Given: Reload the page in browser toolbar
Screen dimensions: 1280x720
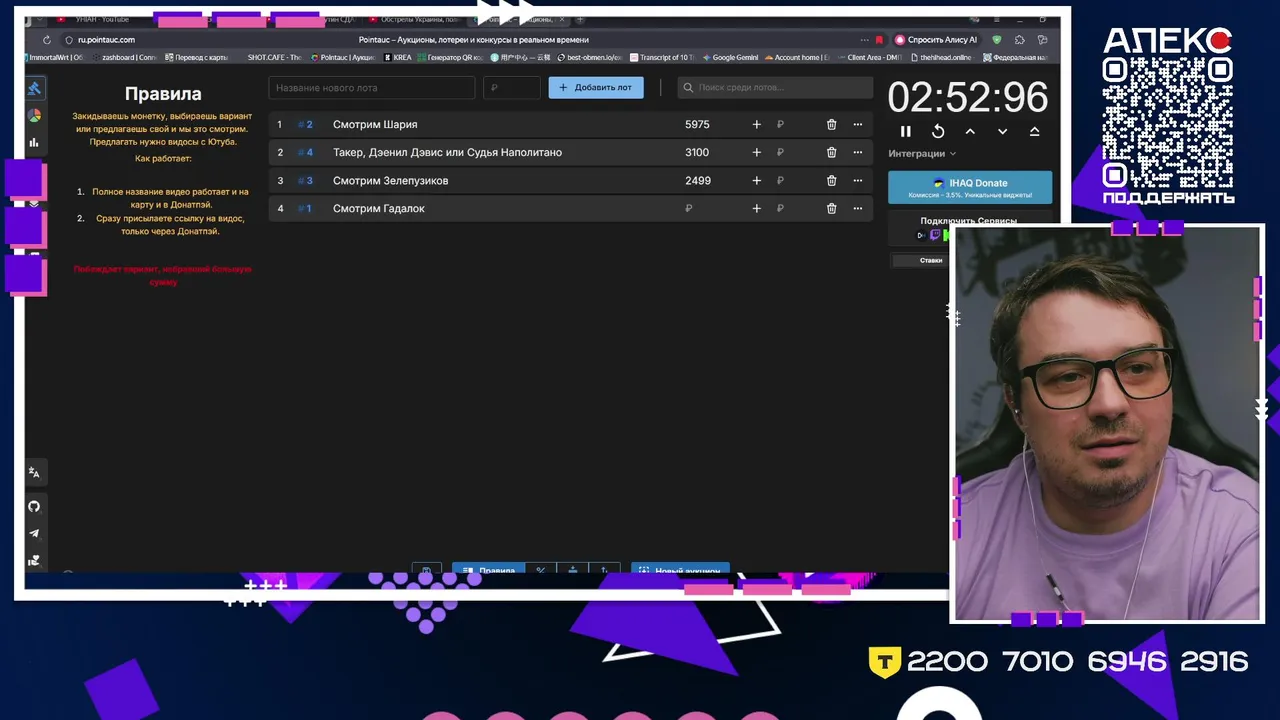Looking at the screenshot, I should [46, 40].
